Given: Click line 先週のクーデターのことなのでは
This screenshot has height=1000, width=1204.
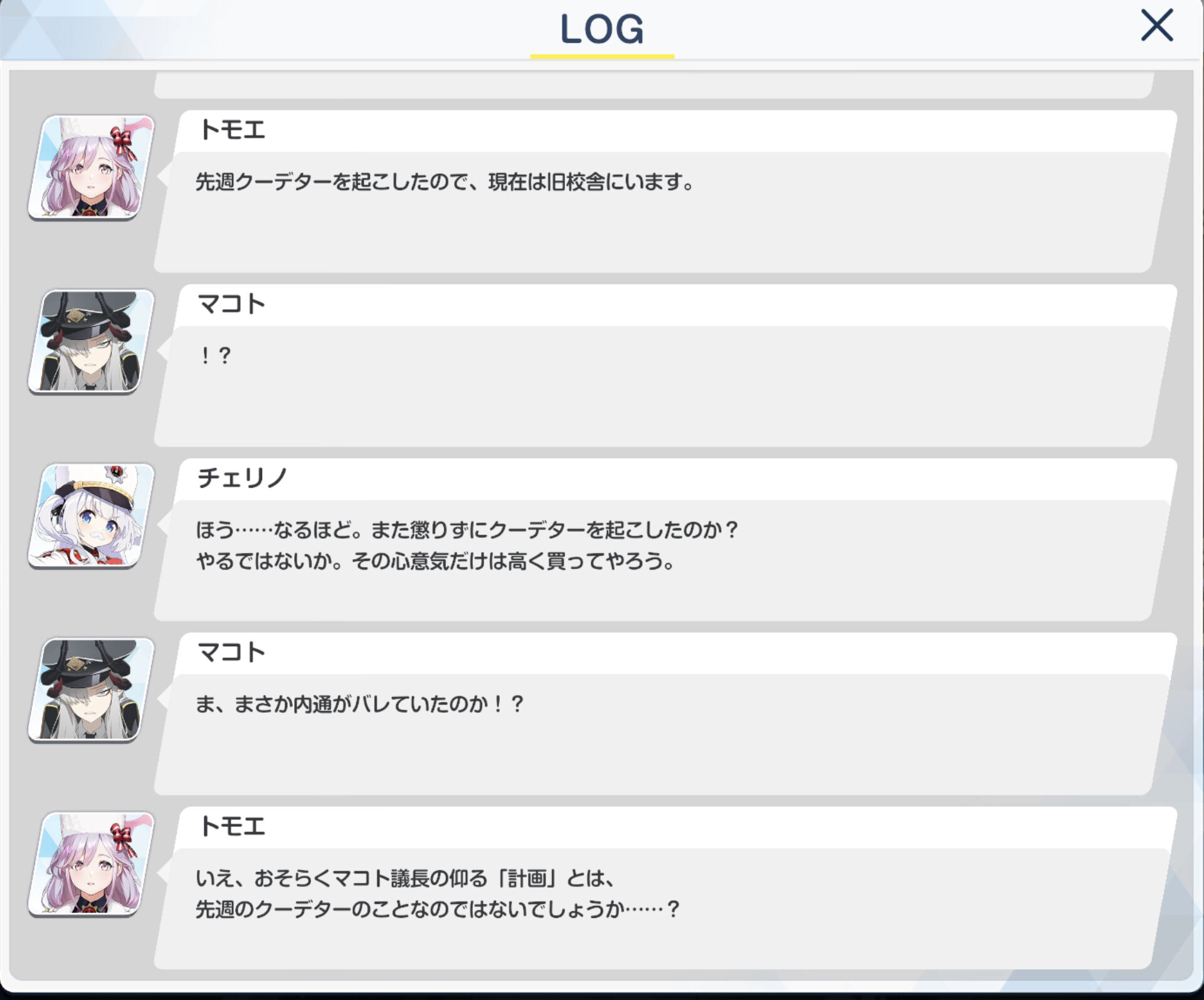Looking at the screenshot, I should tap(438, 909).
